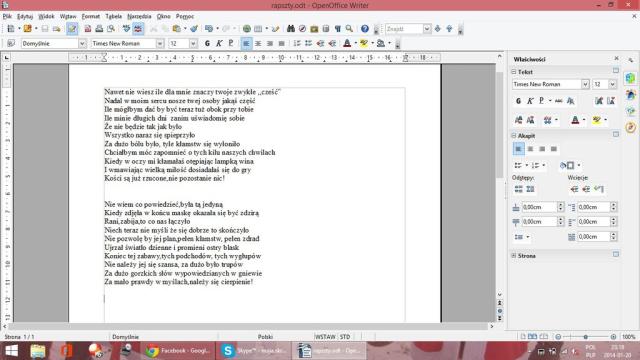This screenshot has height=360, width=640.
Task: Click the Font Color icon in toolbar
Action: click(x=347, y=43)
